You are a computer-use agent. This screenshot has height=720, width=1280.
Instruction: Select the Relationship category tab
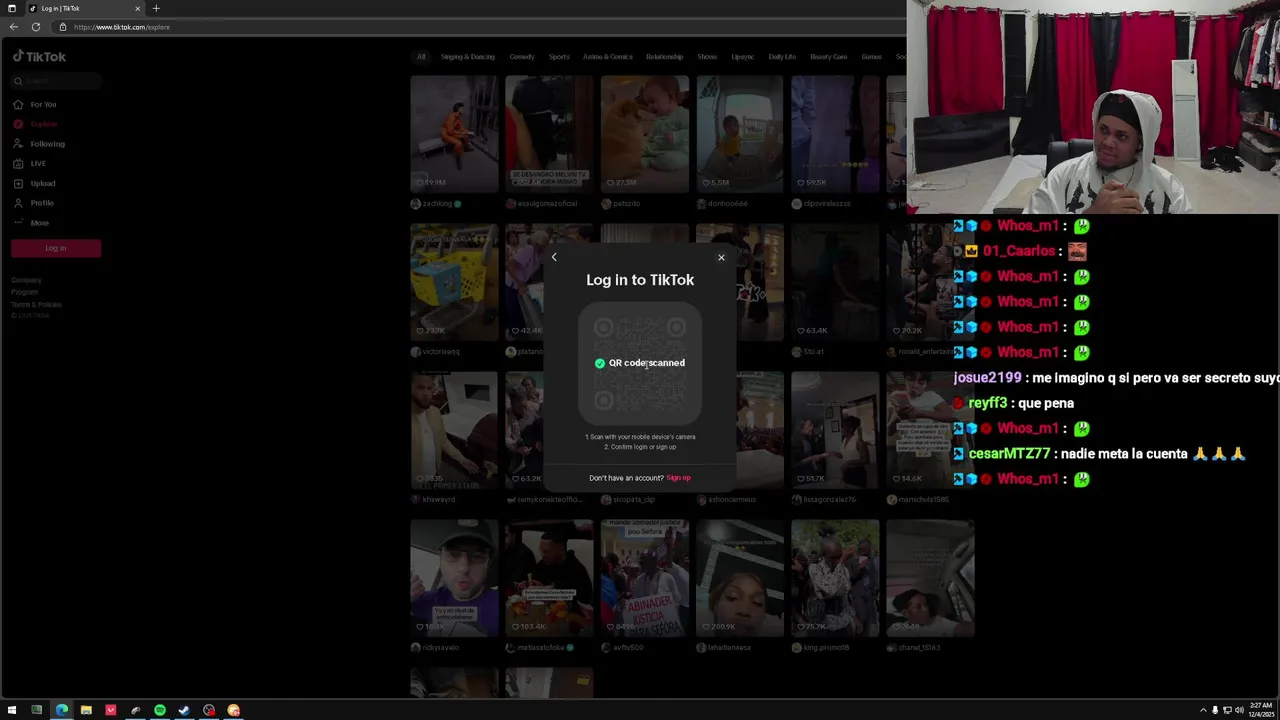coord(664,57)
